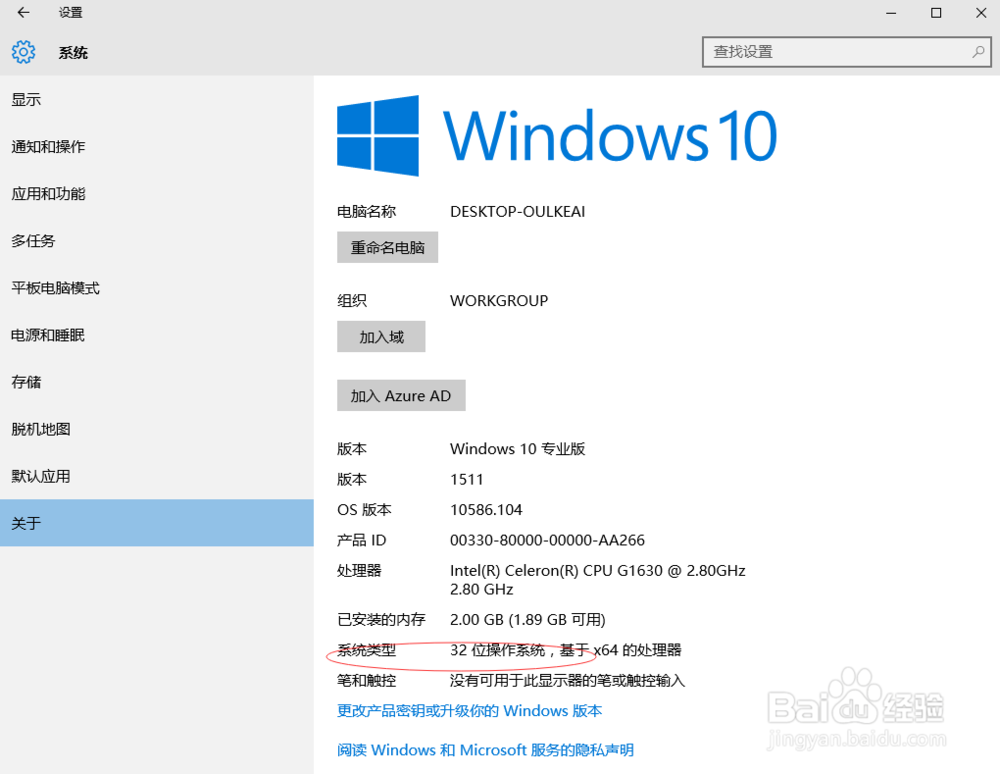Click the 产品 ID label

click(x=362, y=541)
